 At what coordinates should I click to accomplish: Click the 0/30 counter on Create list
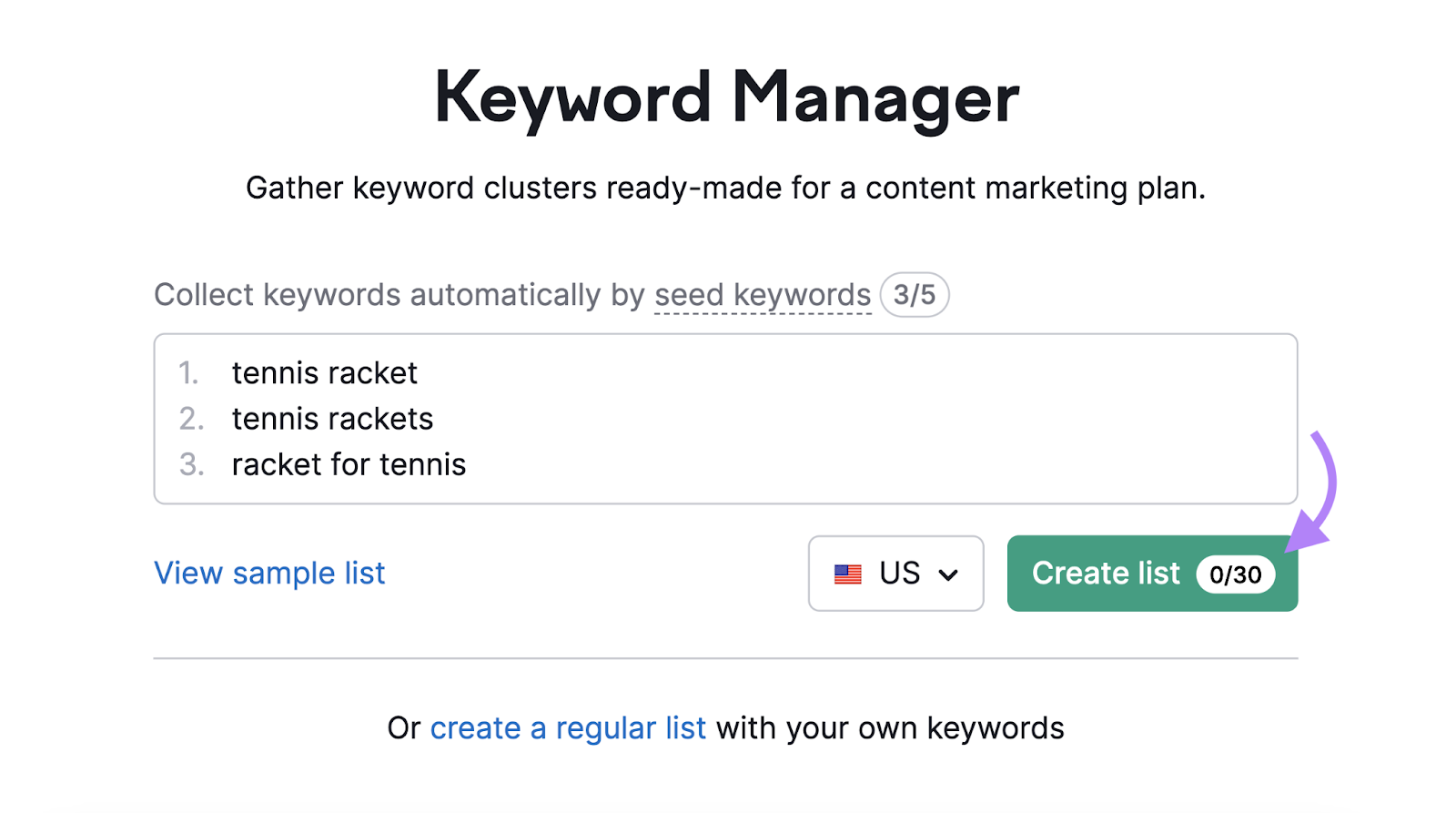click(1235, 574)
